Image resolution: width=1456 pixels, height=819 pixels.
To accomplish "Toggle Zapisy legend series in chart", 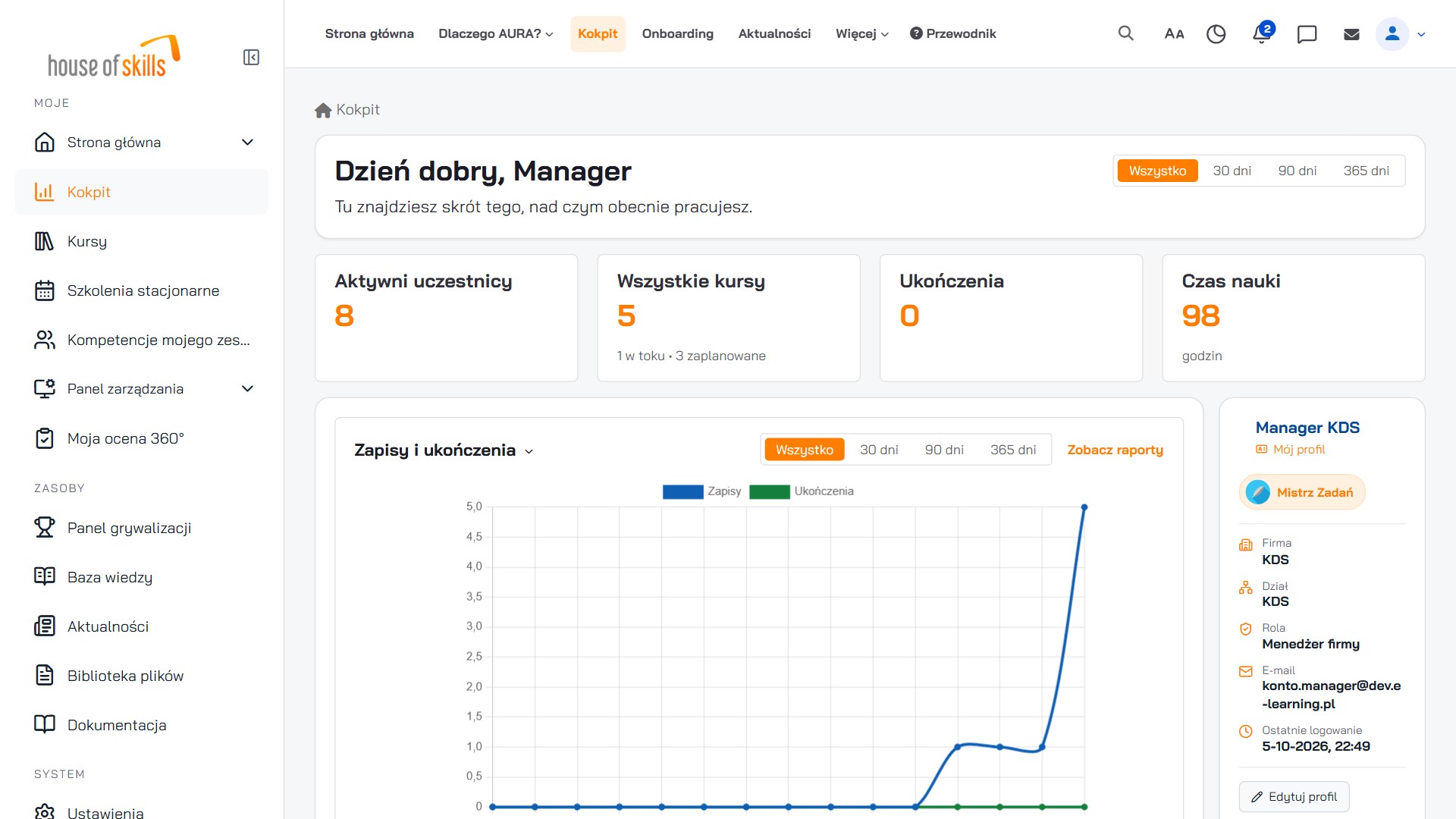I will pyautogui.click(x=701, y=491).
